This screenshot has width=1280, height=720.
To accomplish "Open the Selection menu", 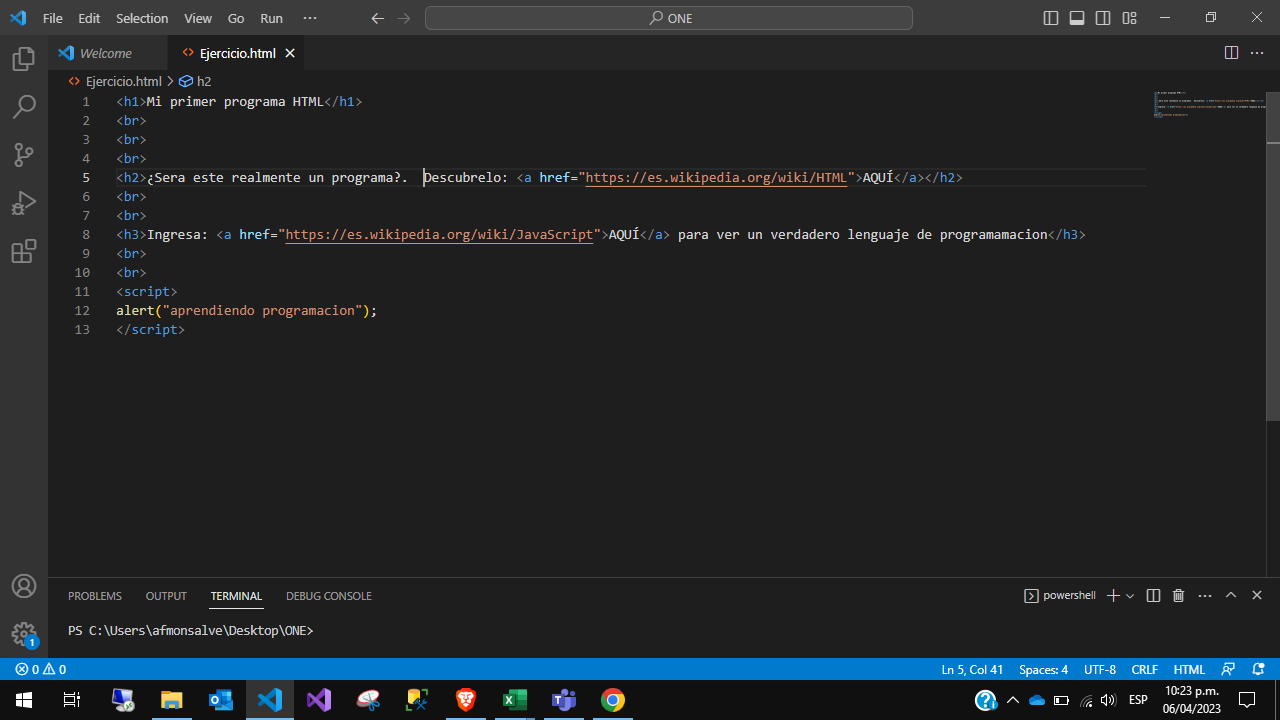I will click(x=142, y=18).
